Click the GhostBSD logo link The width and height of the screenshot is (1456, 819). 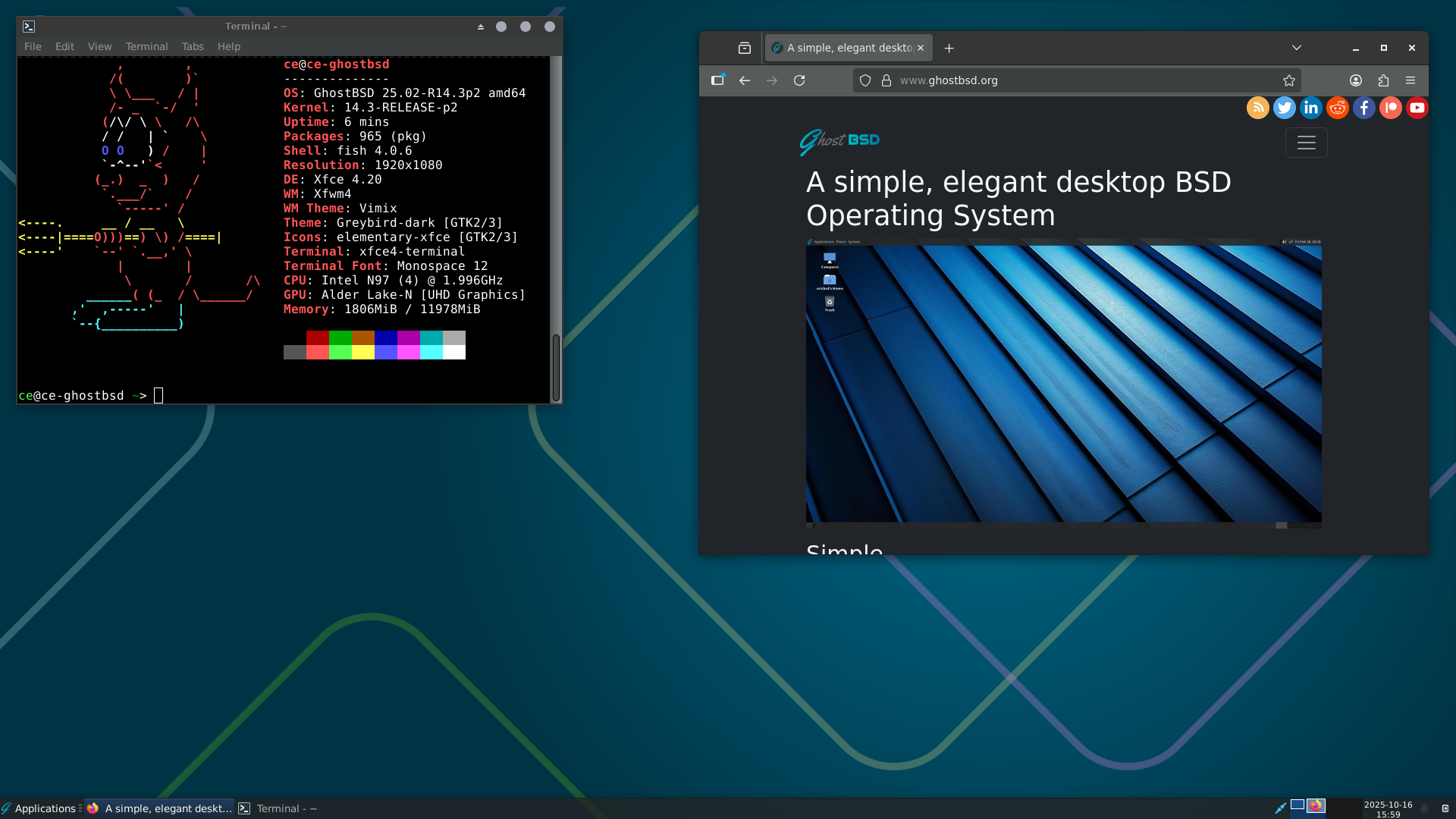839,141
